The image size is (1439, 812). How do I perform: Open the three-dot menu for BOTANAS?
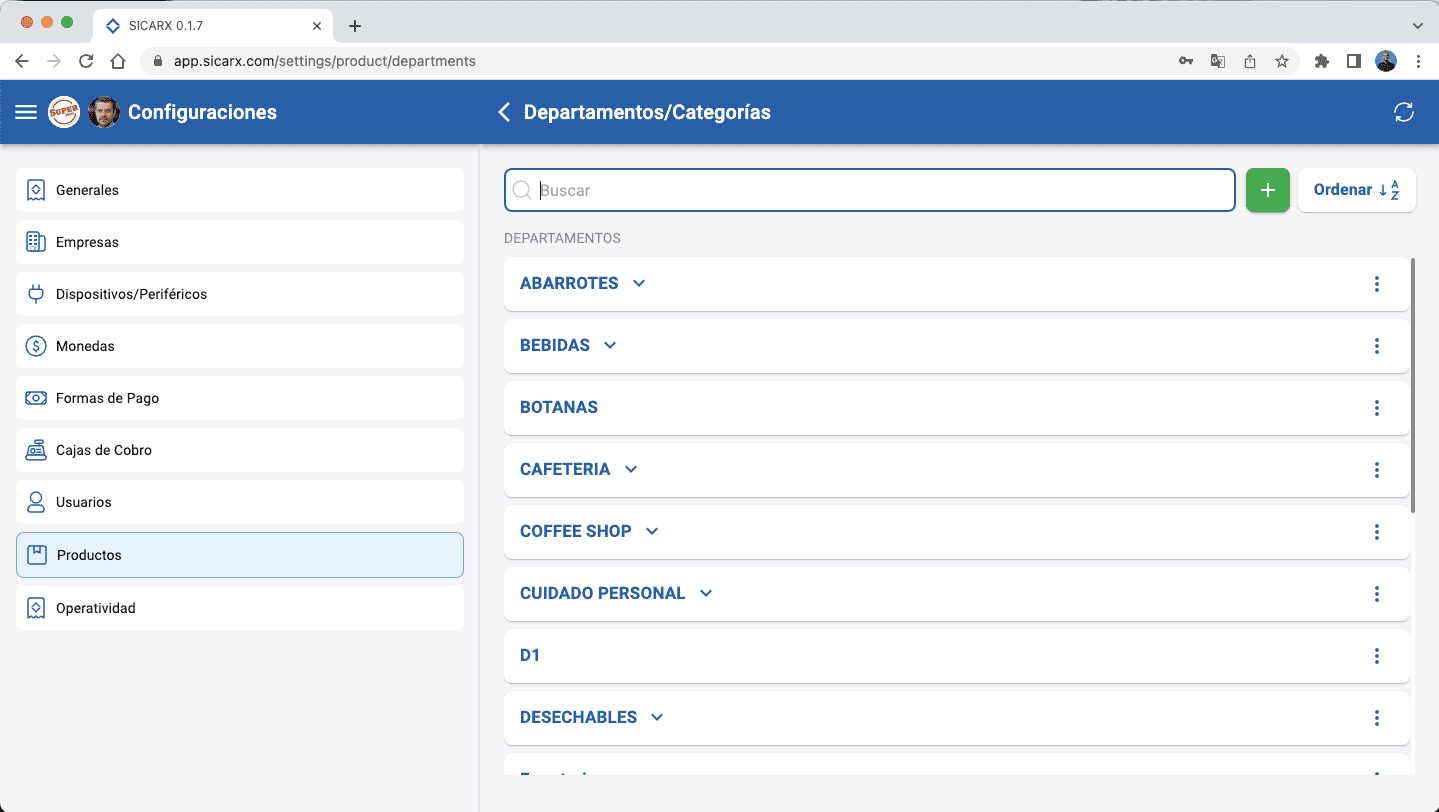tap(1376, 408)
